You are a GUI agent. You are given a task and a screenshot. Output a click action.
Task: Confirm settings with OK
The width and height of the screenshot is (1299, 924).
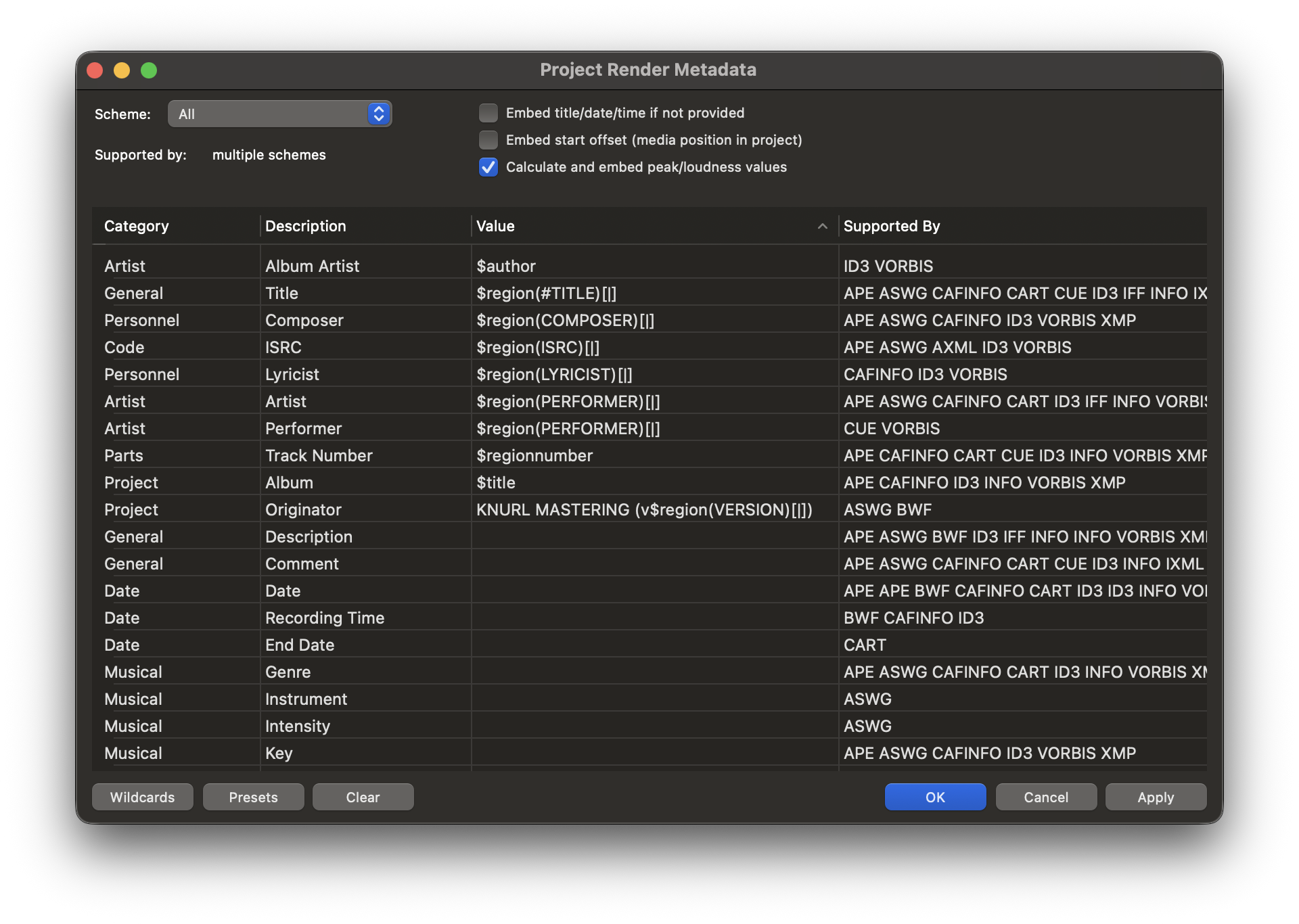pos(935,797)
